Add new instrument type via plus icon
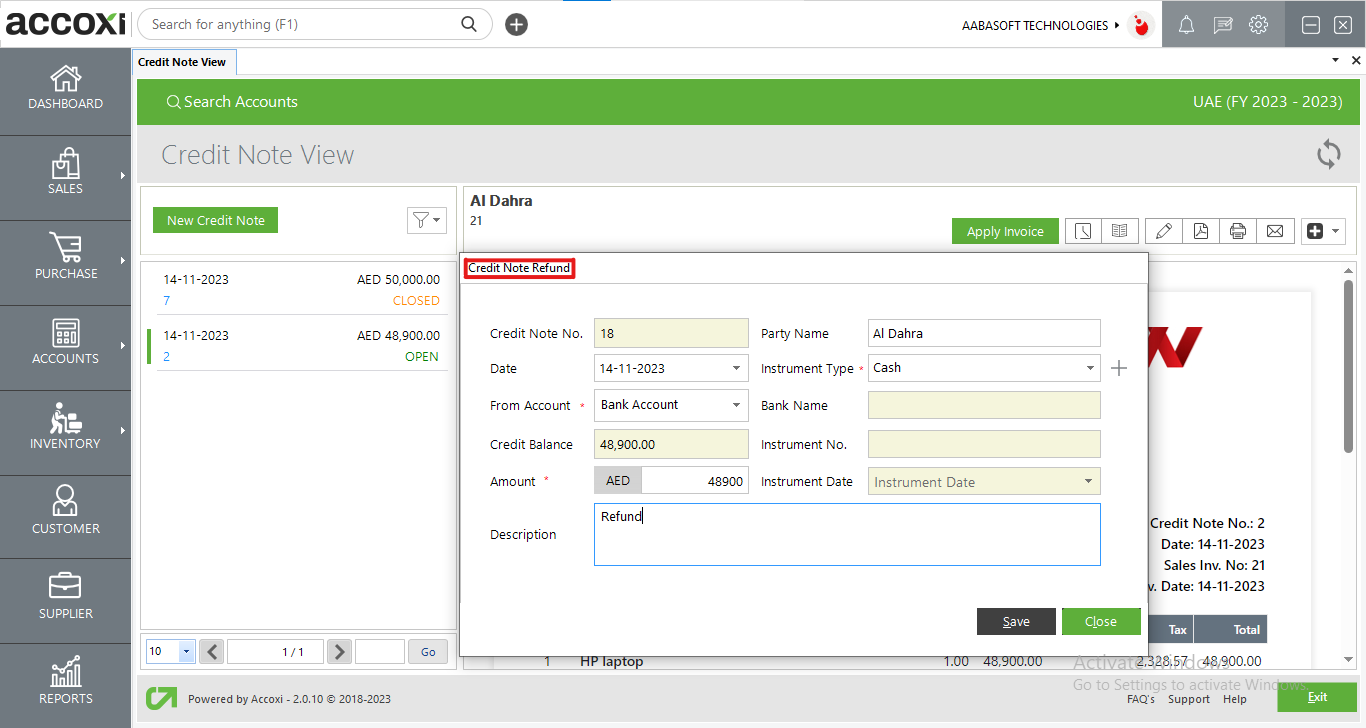 click(1119, 367)
